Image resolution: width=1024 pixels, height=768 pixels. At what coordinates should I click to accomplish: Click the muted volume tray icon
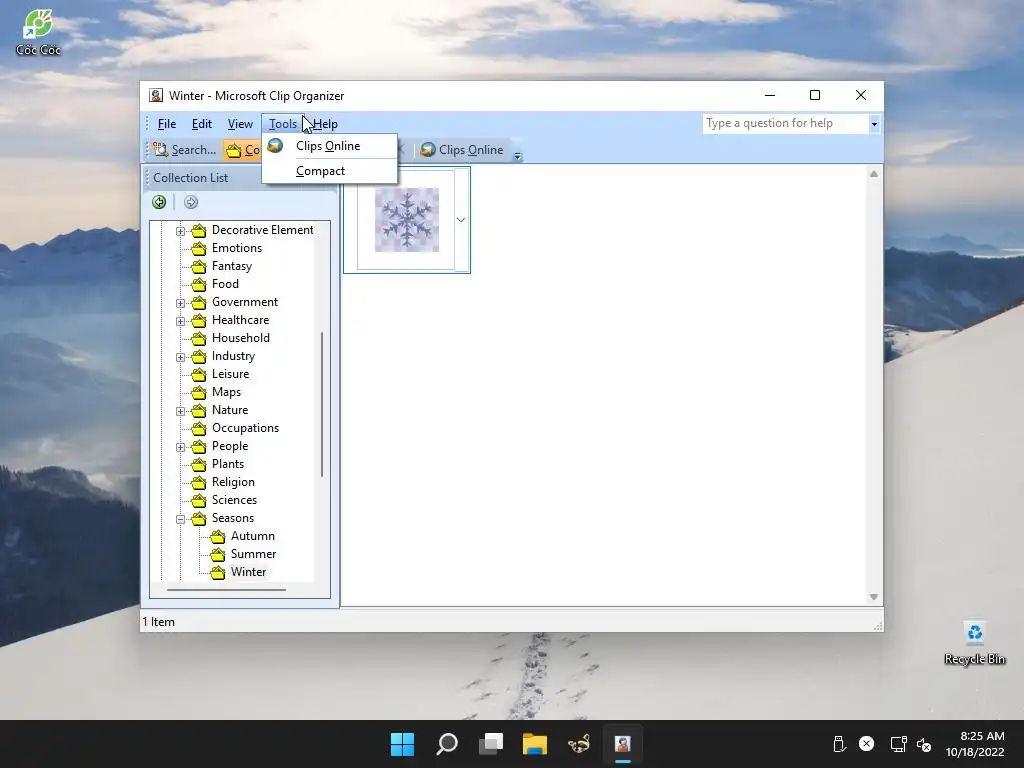click(923, 744)
